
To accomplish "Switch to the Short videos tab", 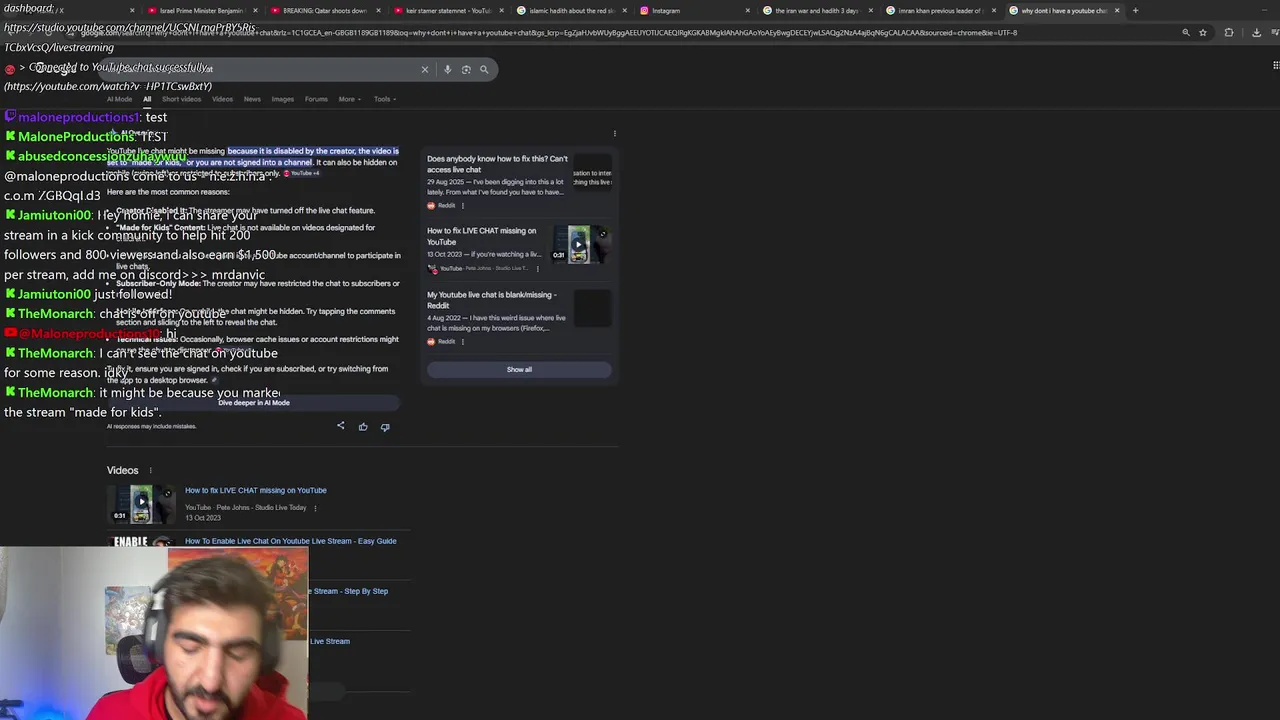I will (181, 99).
